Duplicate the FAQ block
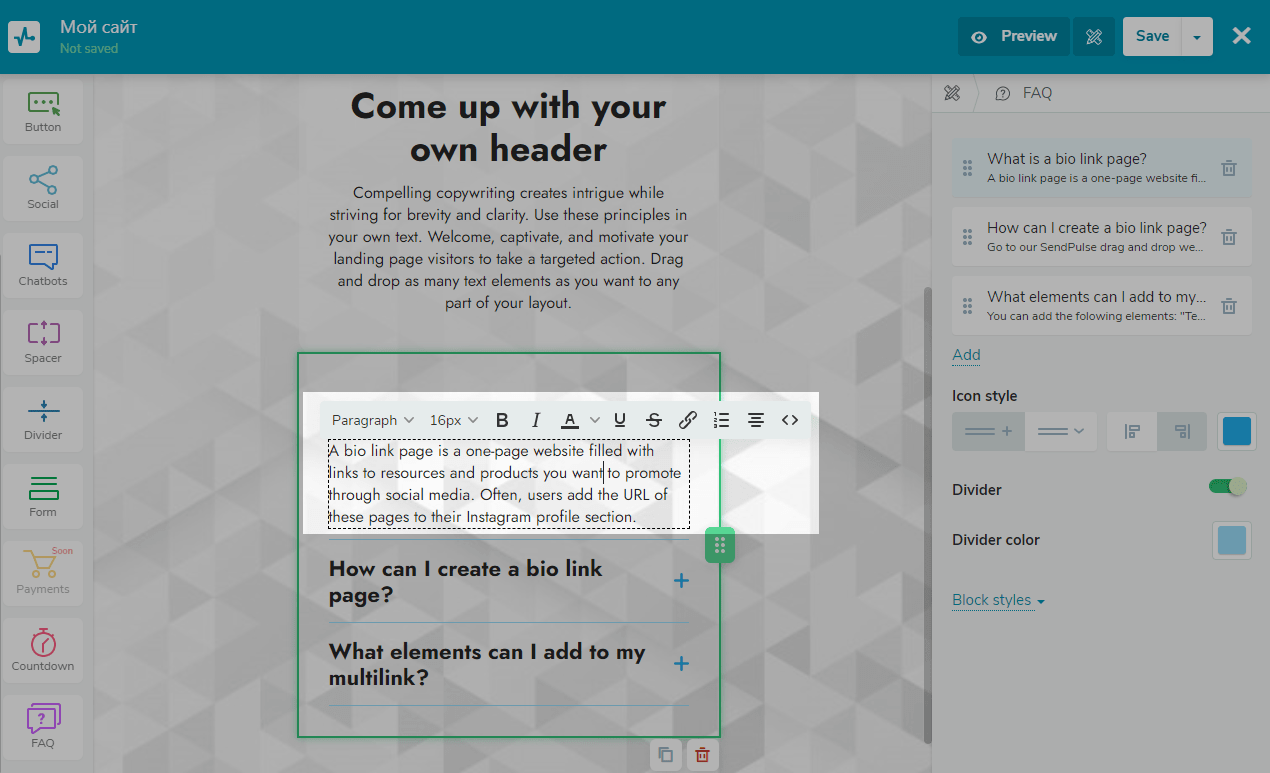This screenshot has width=1270, height=773. (666, 755)
